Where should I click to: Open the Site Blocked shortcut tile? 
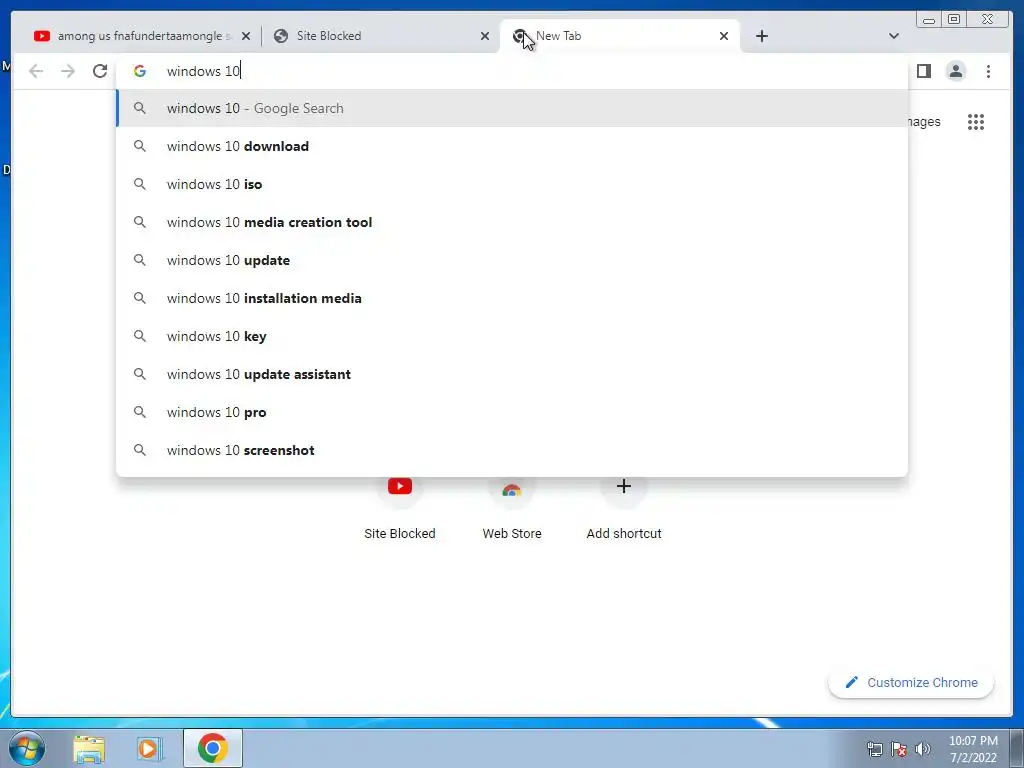tap(400, 509)
